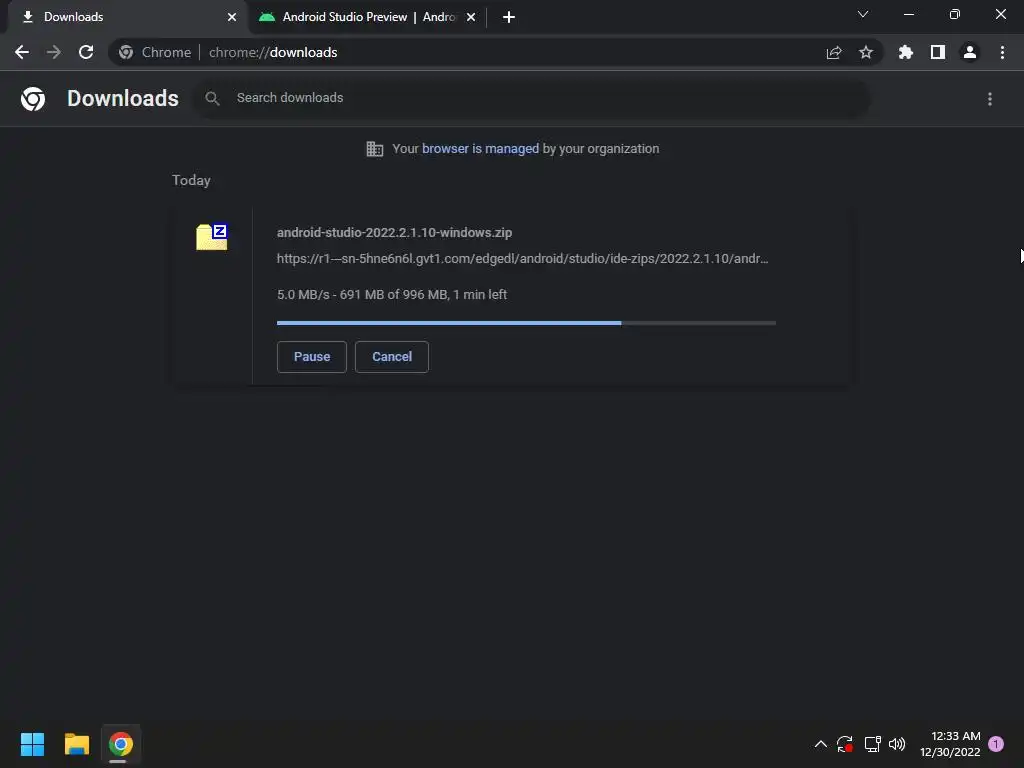Close the Android Studio Preview tab

pyautogui.click(x=471, y=17)
